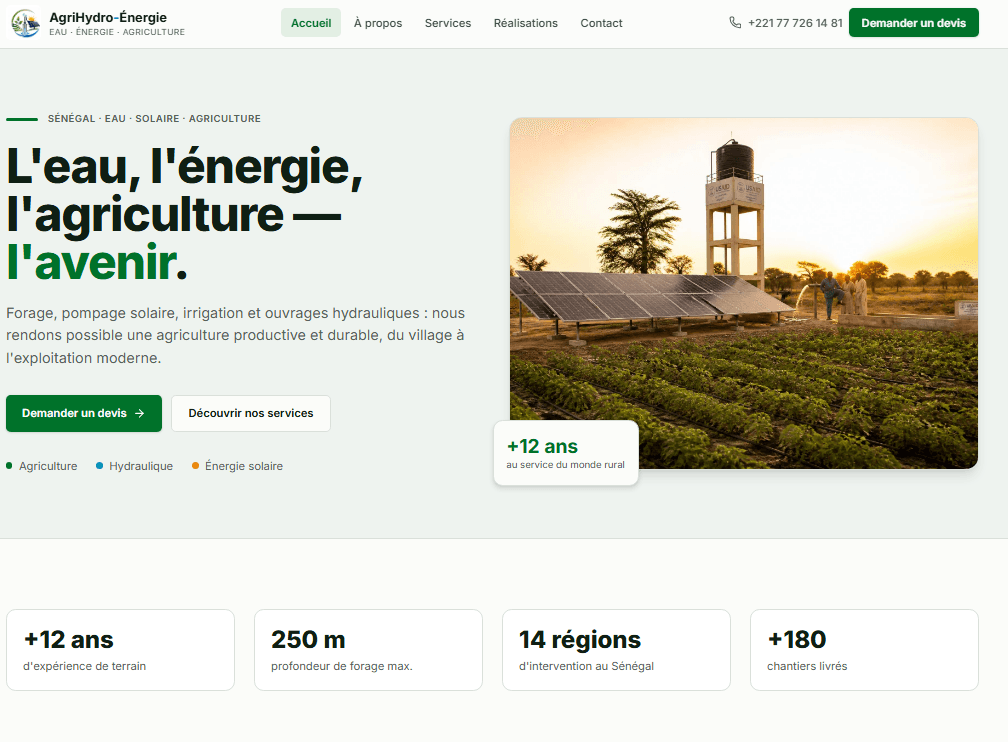Image resolution: width=1008 pixels, height=742 pixels.
Task: Open the Accueil menu item
Action: [311, 23]
